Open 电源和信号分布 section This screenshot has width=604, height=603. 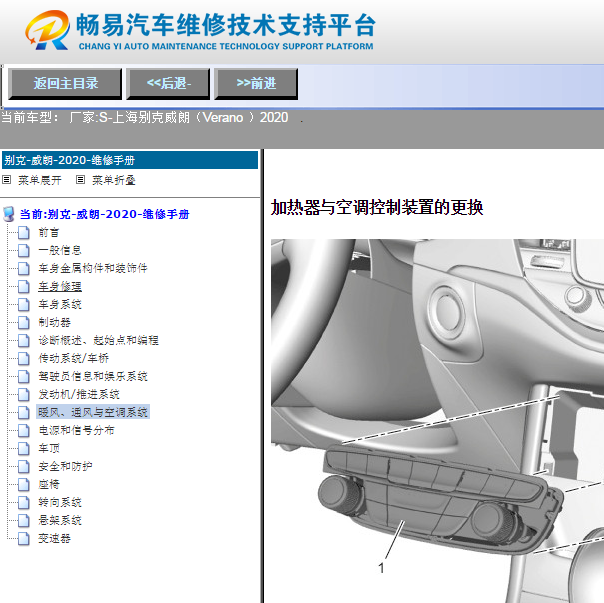(x=76, y=430)
